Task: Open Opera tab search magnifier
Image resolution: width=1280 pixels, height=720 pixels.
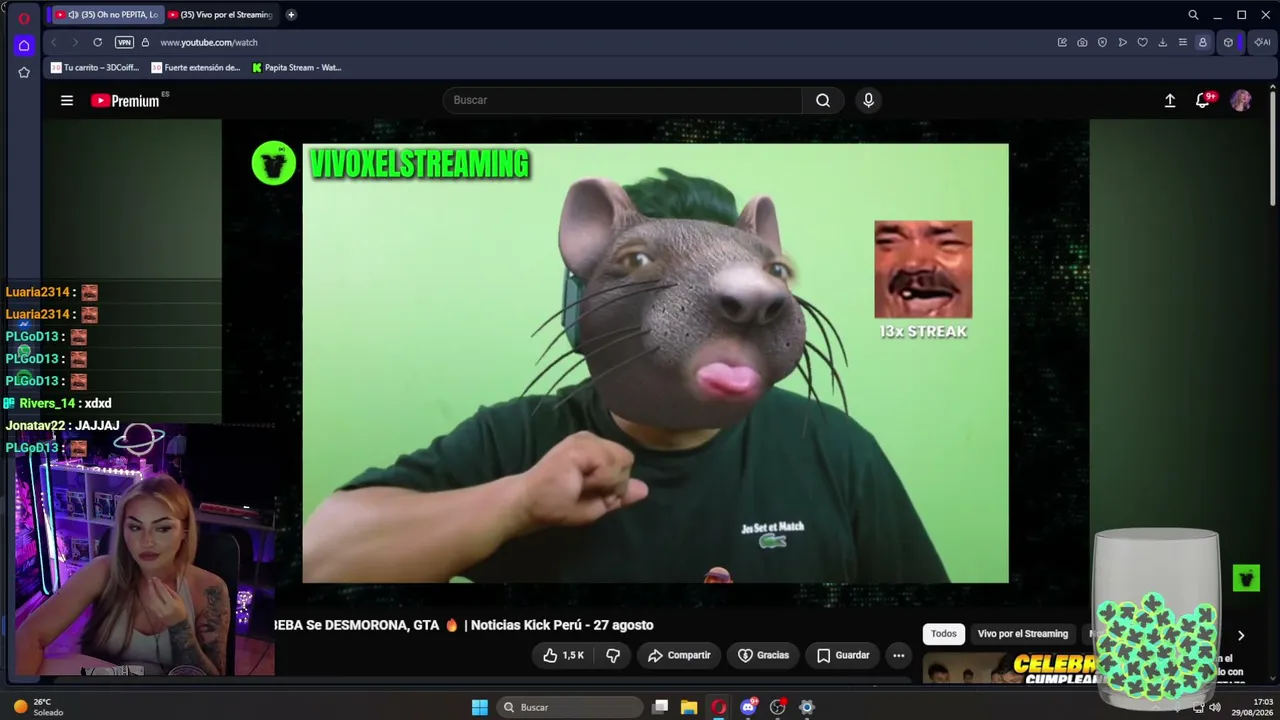Action: (1193, 15)
